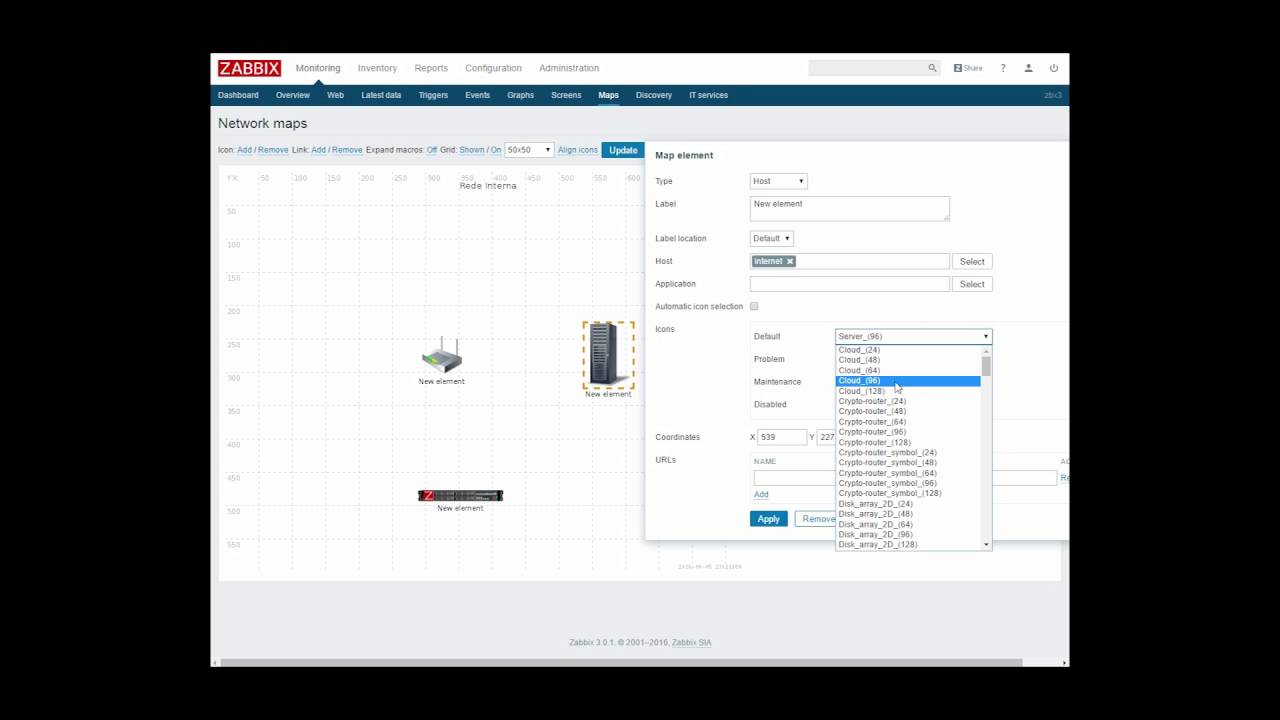Collapse the Default icon Server_(96) dropdown
This screenshot has width=1280, height=720.
point(913,336)
